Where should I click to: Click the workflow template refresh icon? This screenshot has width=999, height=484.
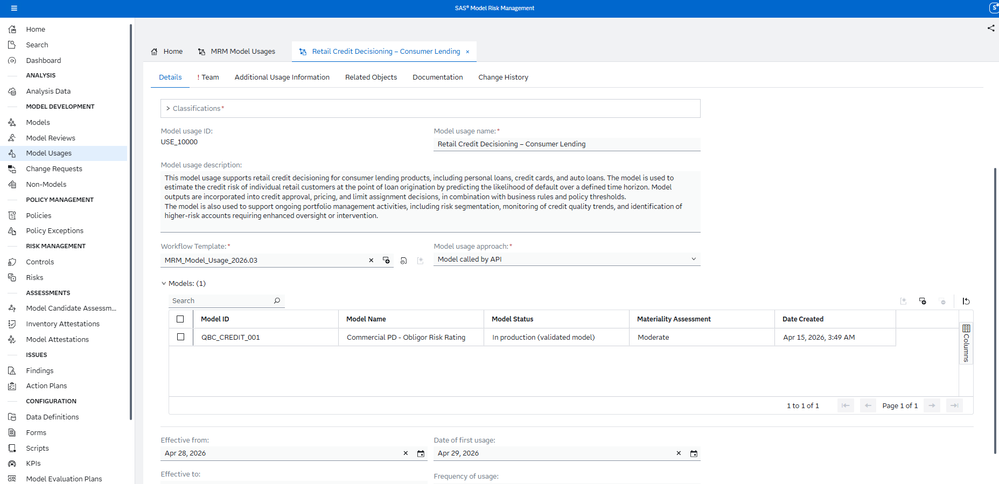403,260
